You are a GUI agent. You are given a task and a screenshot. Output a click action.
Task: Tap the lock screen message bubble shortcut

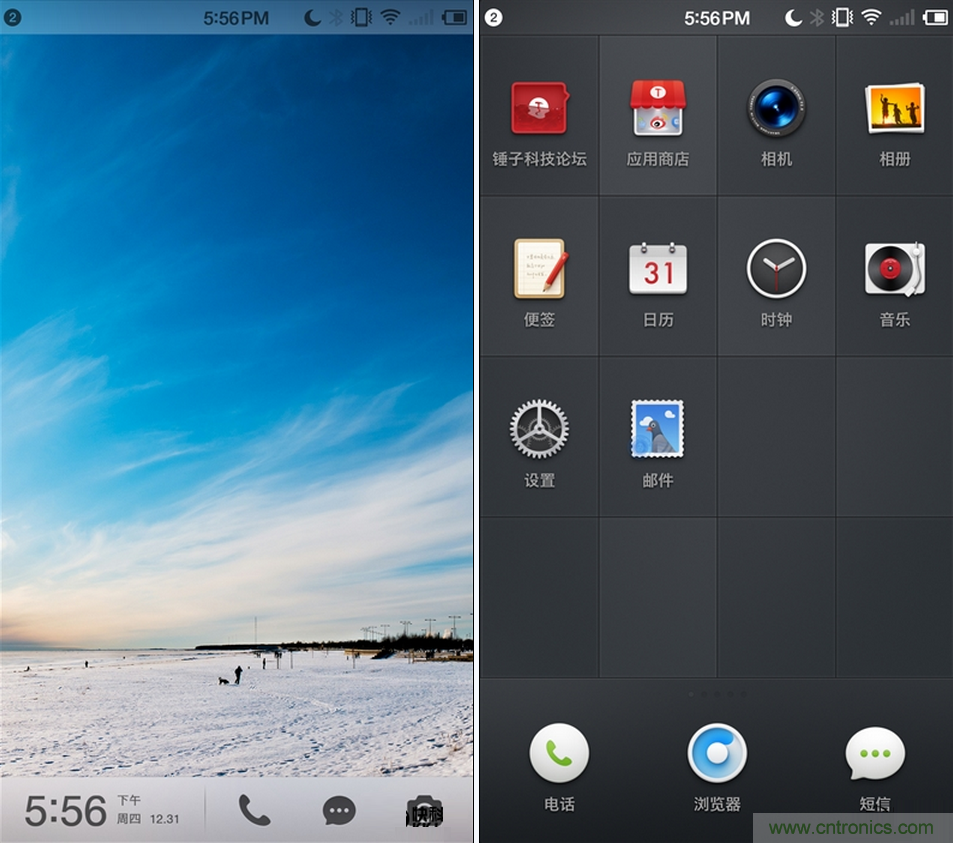click(340, 811)
